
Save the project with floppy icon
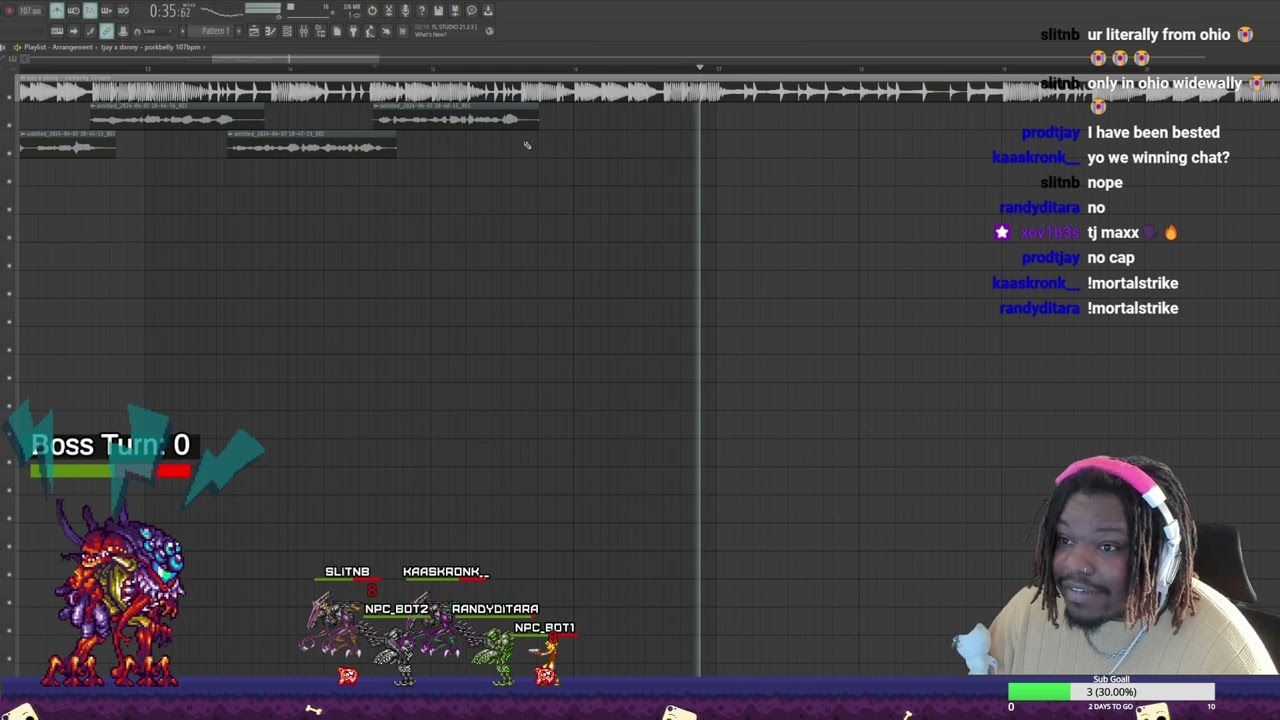click(x=438, y=10)
